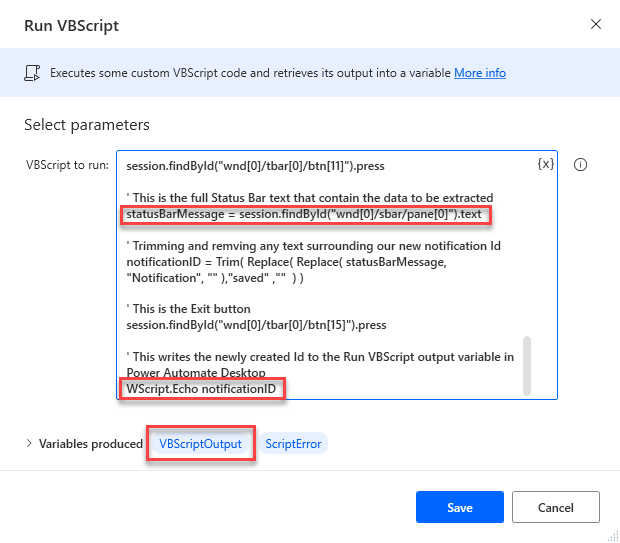Click the 'This writes the newly created Id' comment
The width and height of the screenshot is (620, 543).
320,357
